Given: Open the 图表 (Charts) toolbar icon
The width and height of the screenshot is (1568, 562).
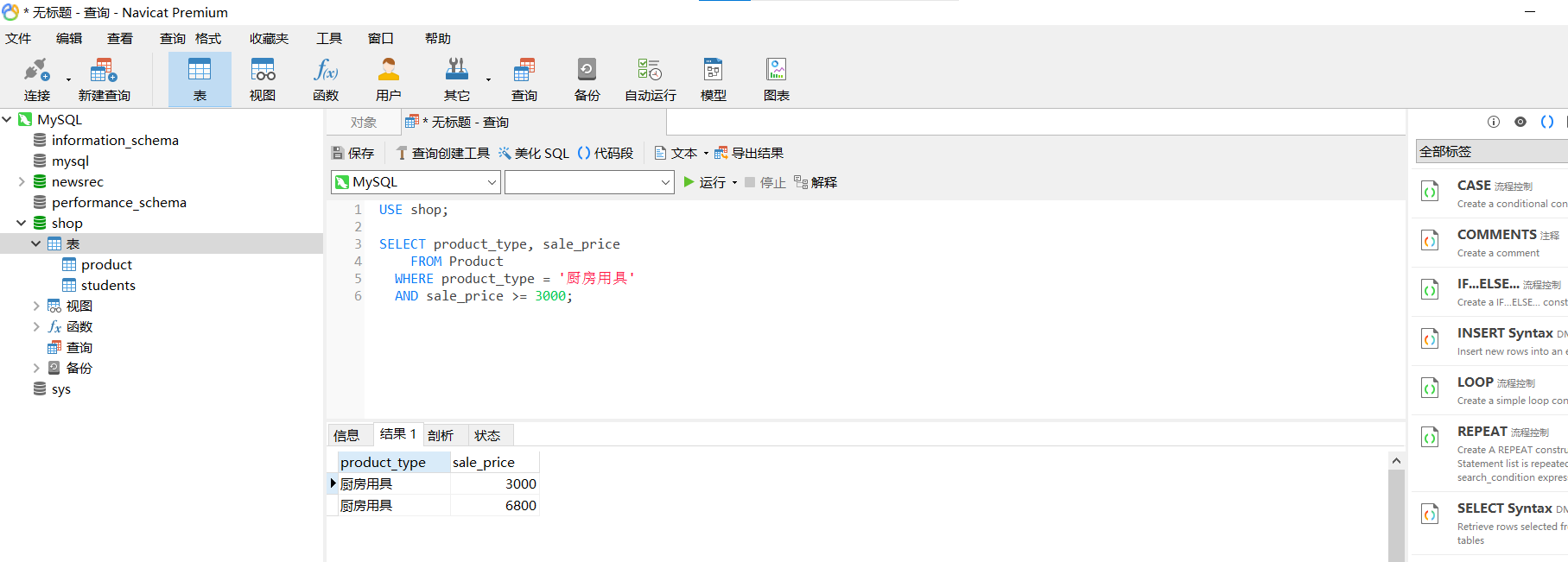Looking at the screenshot, I should pos(777,79).
